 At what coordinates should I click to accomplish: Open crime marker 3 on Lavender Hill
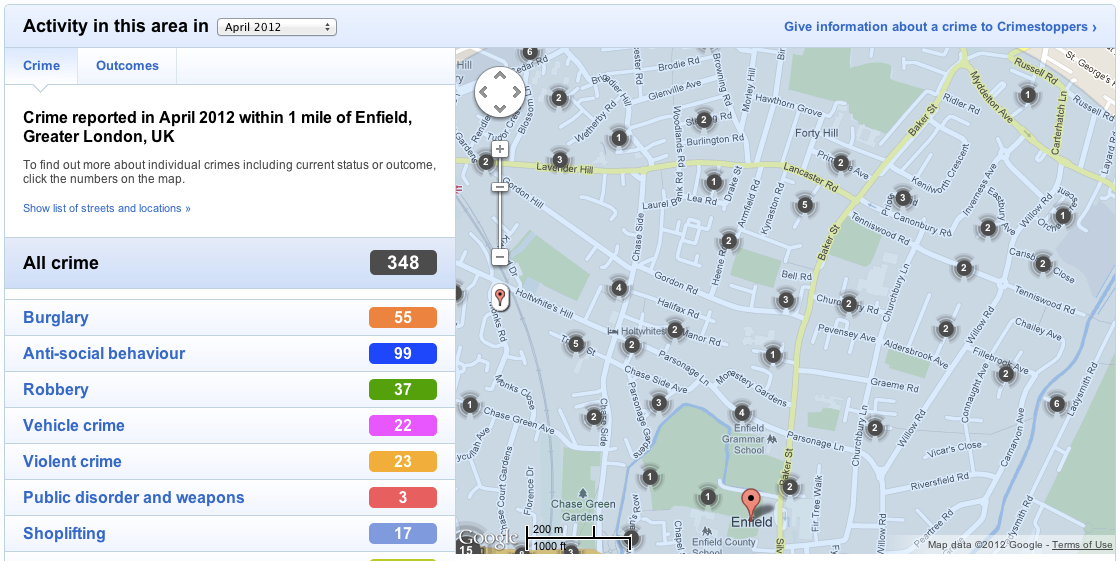tap(559, 160)
